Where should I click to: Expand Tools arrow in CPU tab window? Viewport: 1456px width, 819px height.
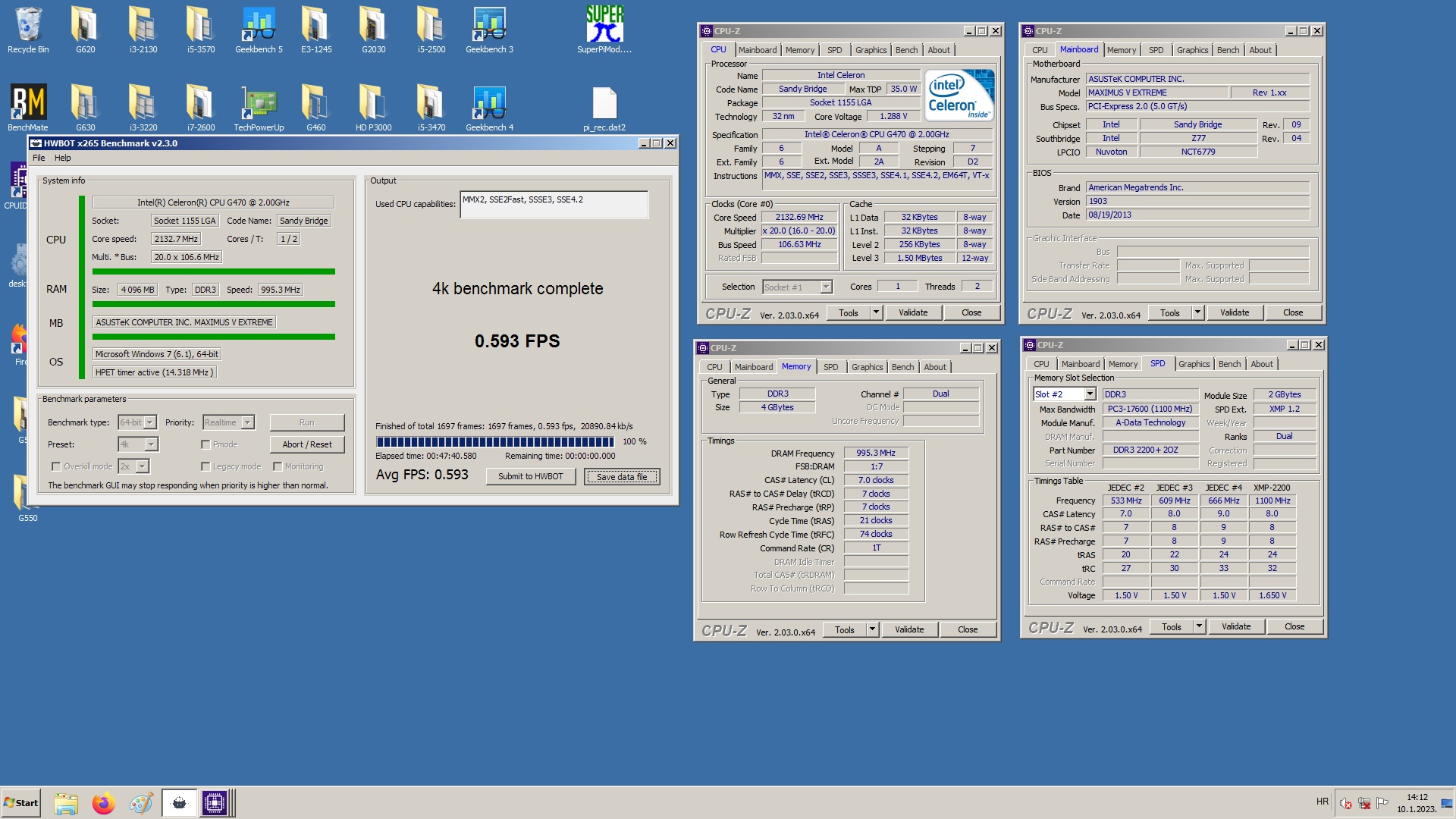[876, 312]
